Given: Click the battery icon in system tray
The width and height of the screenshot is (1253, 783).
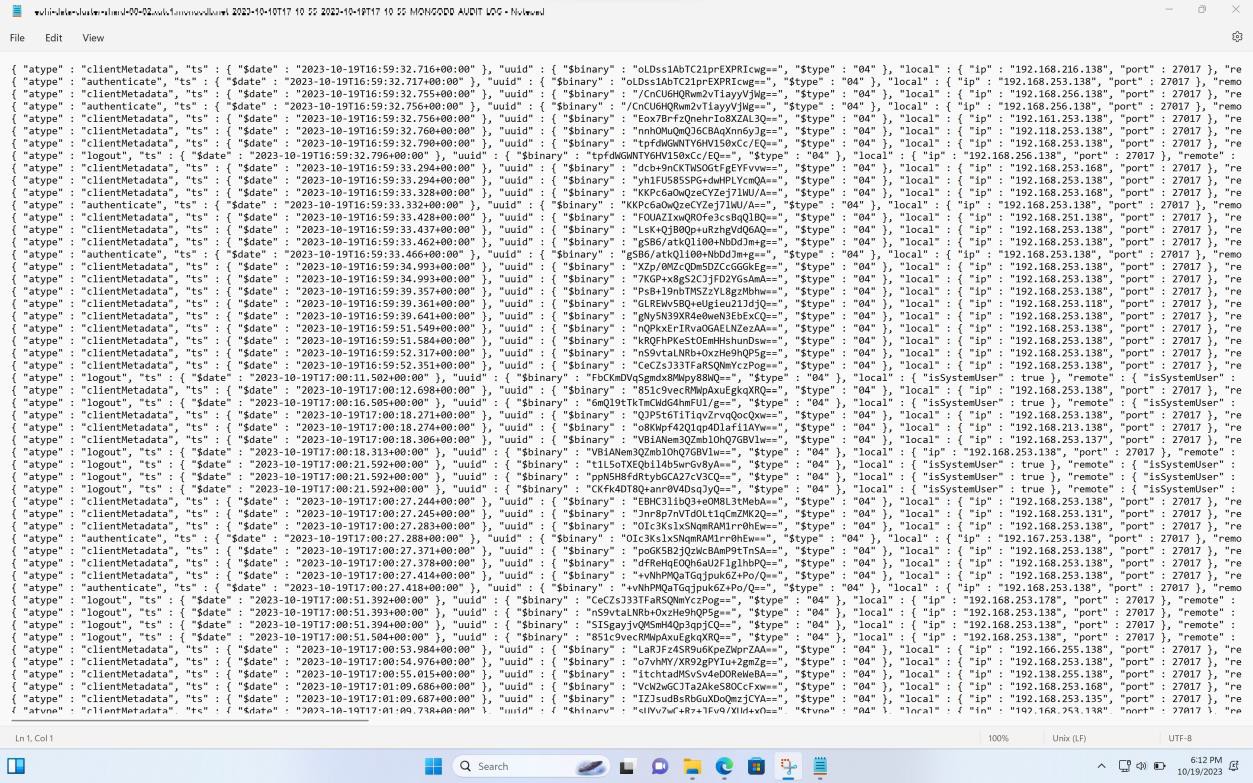Looking at the screenshot, I should click(1158, 765).
